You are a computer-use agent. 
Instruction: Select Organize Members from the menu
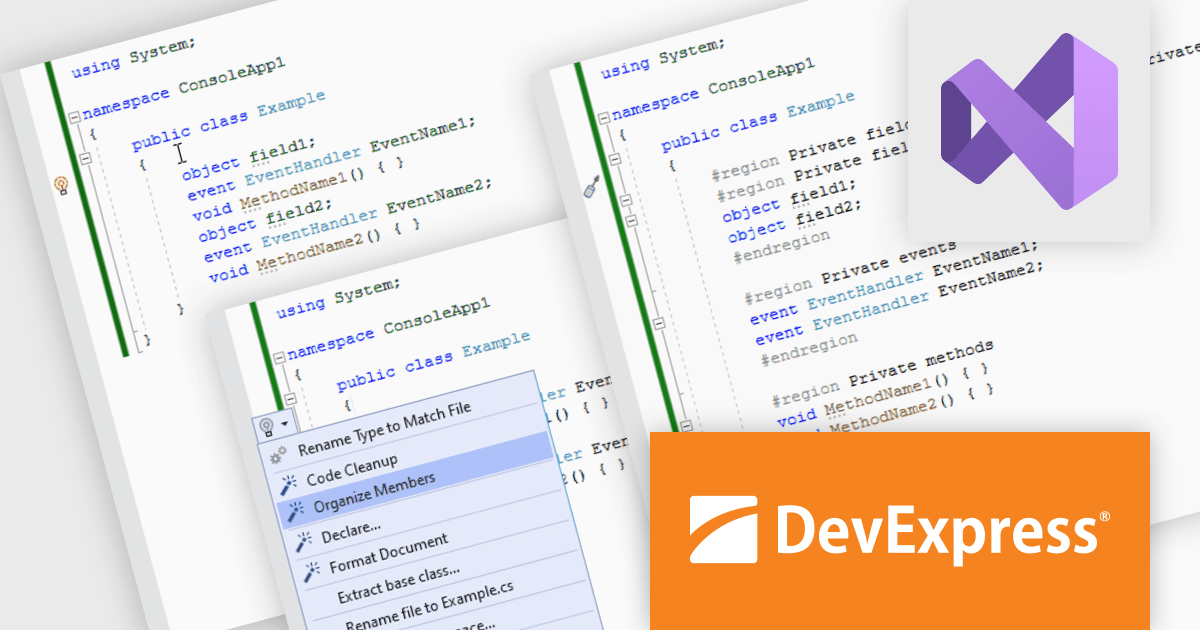374,492
